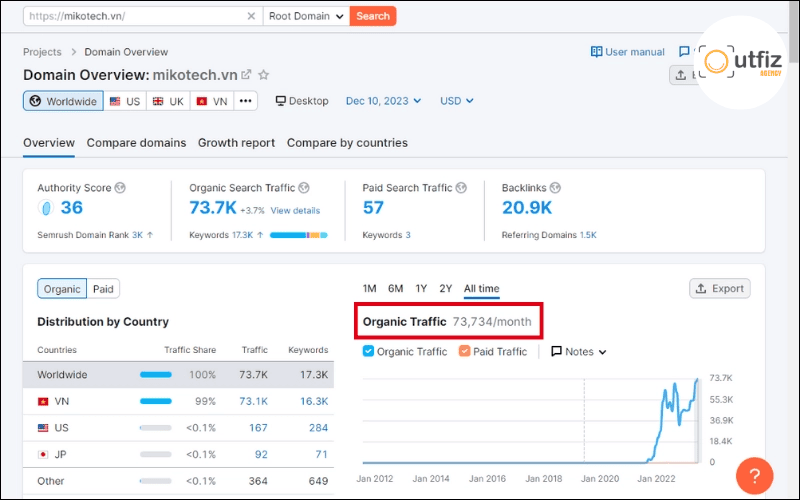
Task: Click paid Keywords 3 link
Action: coord(408,235)
